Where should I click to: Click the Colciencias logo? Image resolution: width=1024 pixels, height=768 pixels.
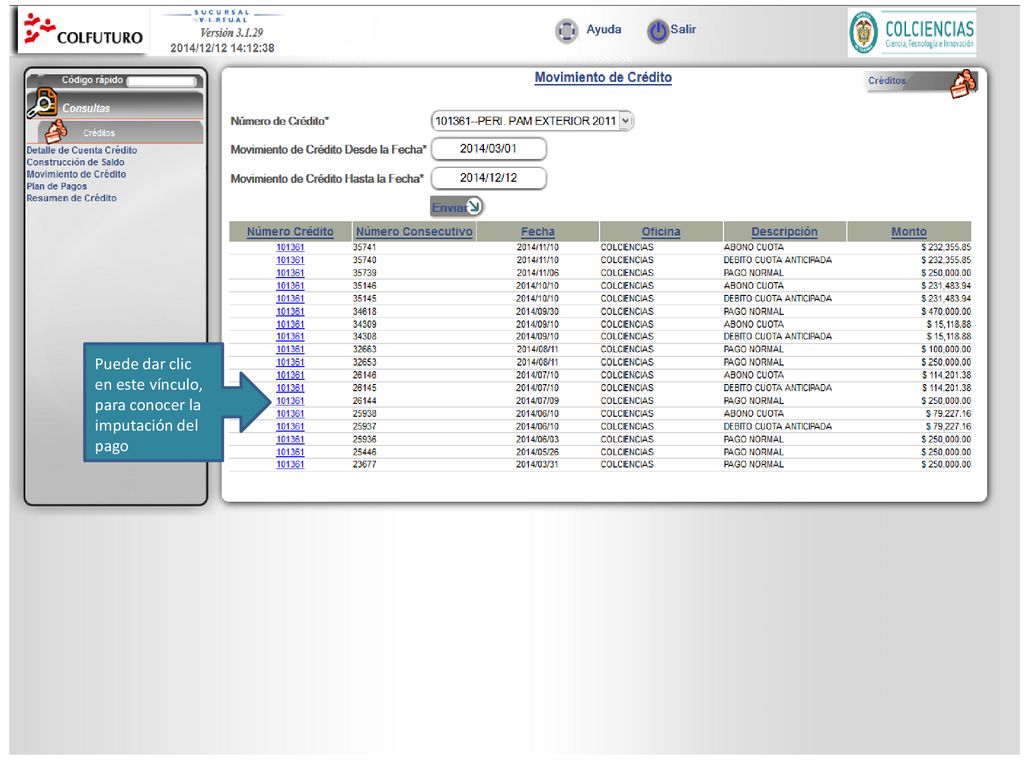coord(912,32)
